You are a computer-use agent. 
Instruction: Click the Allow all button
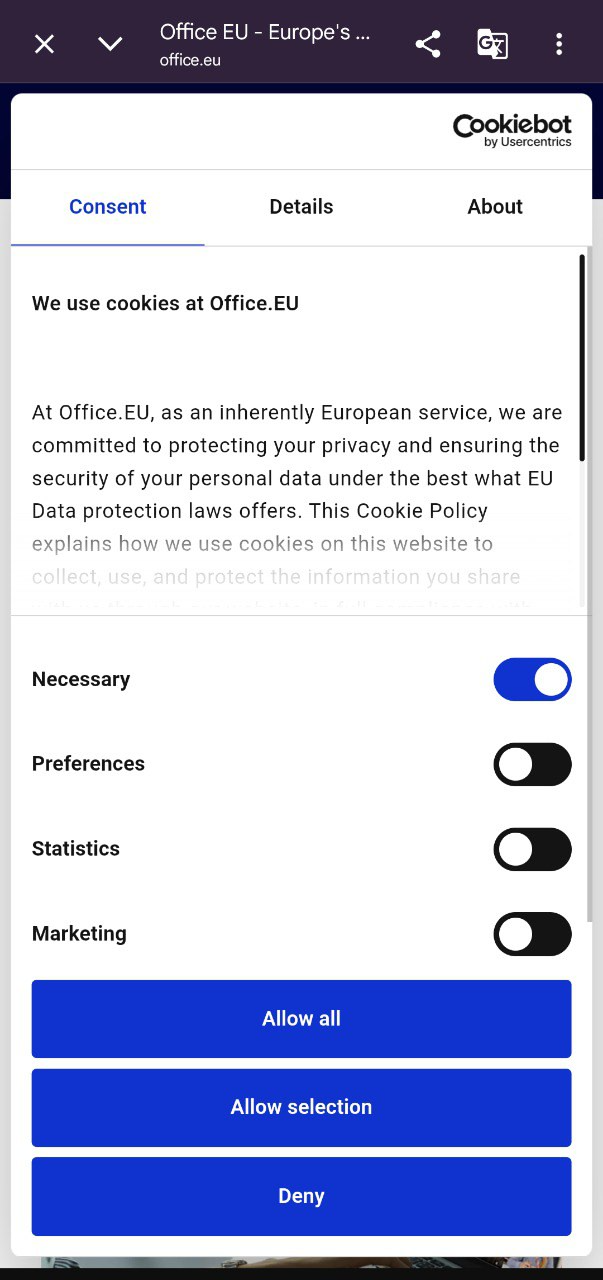click(301, 1018)
